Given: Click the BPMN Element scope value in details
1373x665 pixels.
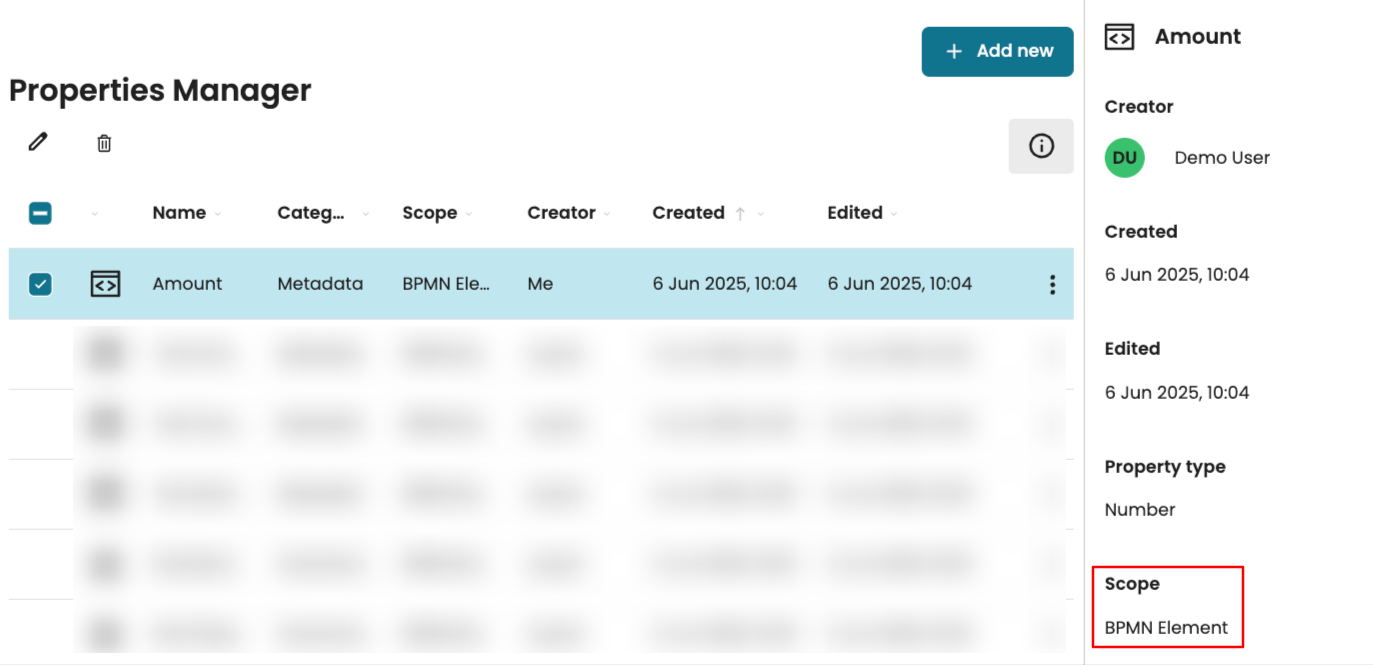Looking at the screenshot, I should [x=1166, y=628].
